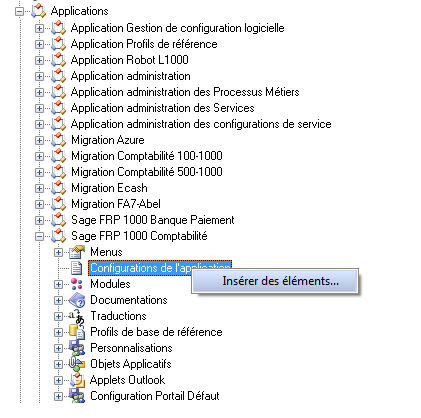Choose Insérer des éléments... from context menu

275,281
